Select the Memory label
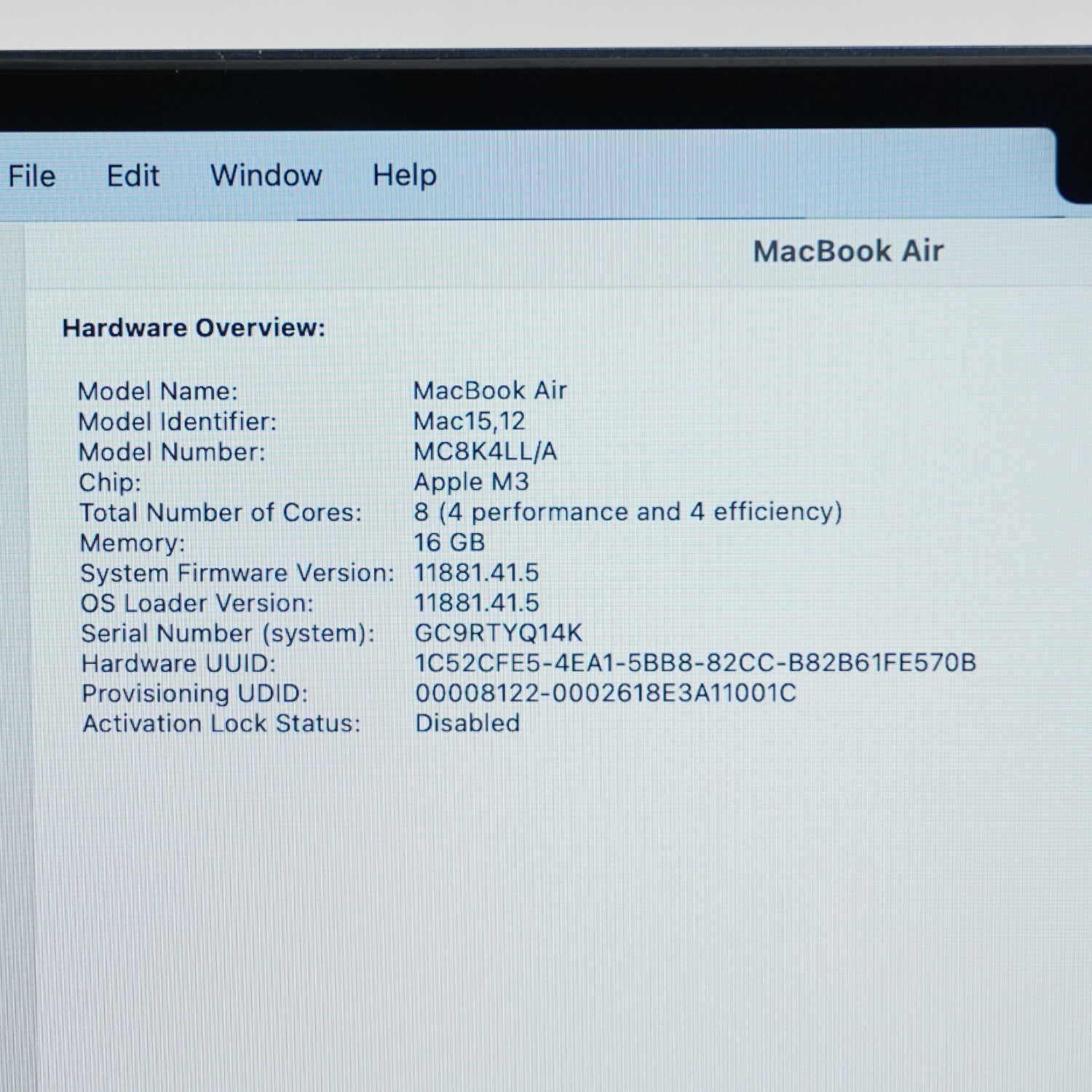 point(132,543)
